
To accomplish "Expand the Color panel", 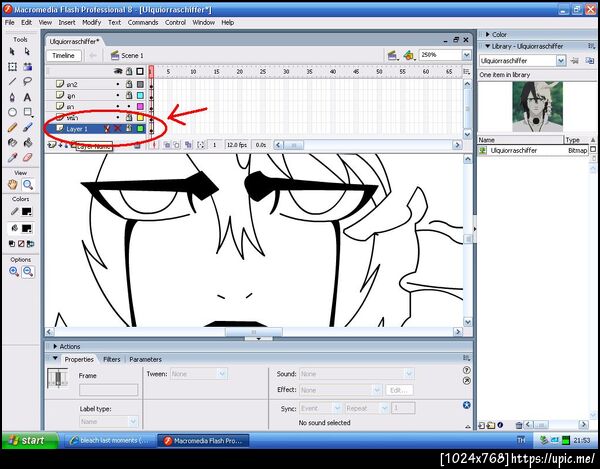I will click(x=488, y=34).
